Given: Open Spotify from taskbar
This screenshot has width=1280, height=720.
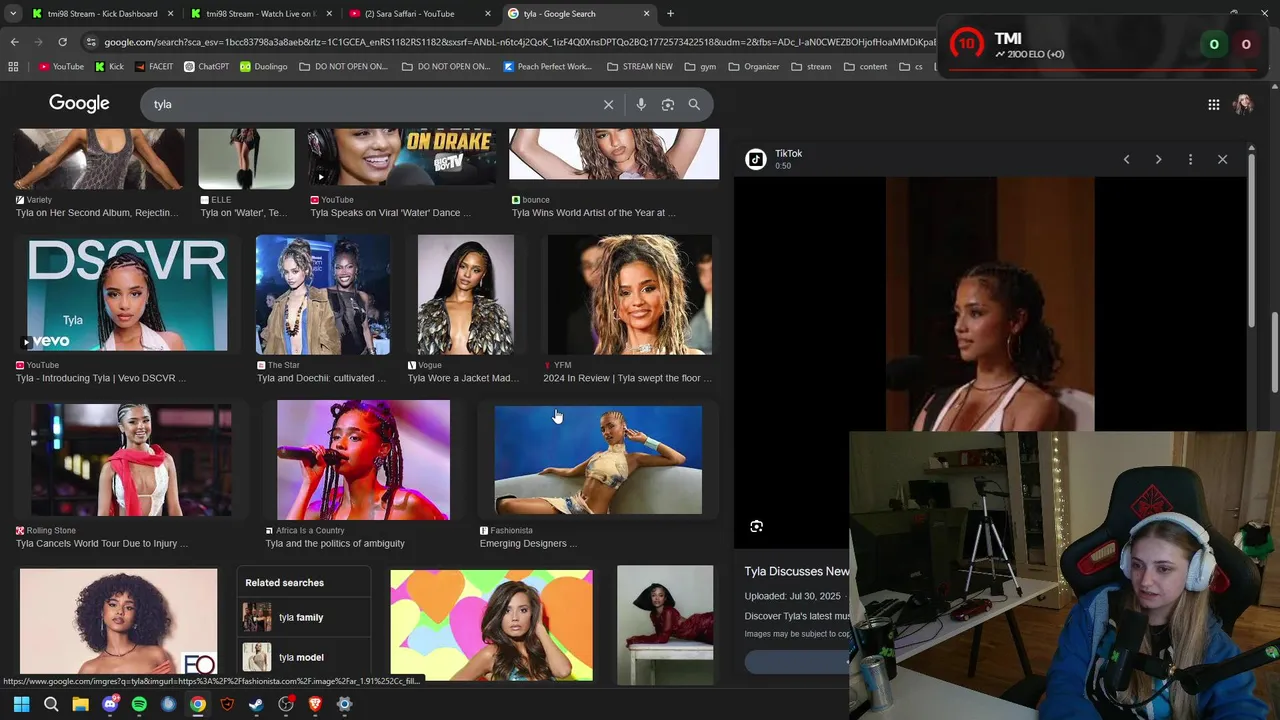Looking at the screenshot, I should pyautogui.click(x=139, y=704).
